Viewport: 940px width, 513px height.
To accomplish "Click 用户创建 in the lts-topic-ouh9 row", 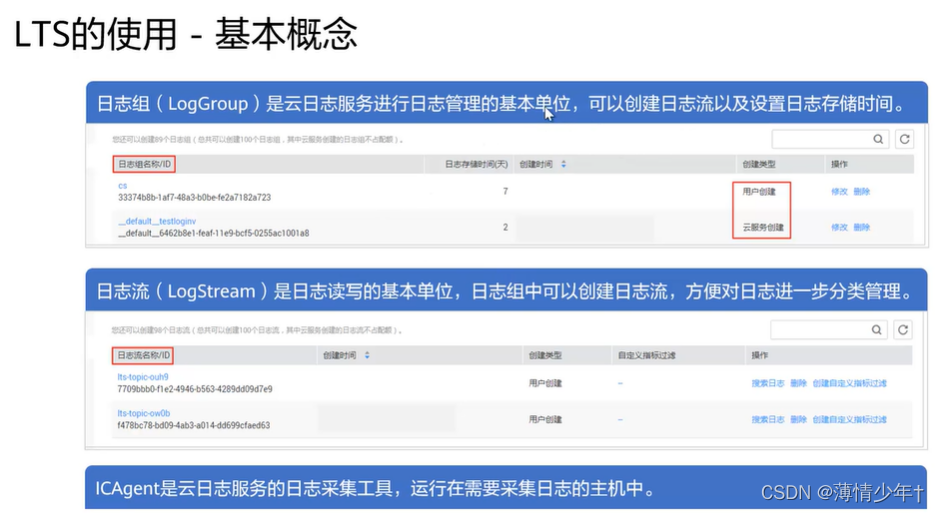I will click(x=545, y=384).
